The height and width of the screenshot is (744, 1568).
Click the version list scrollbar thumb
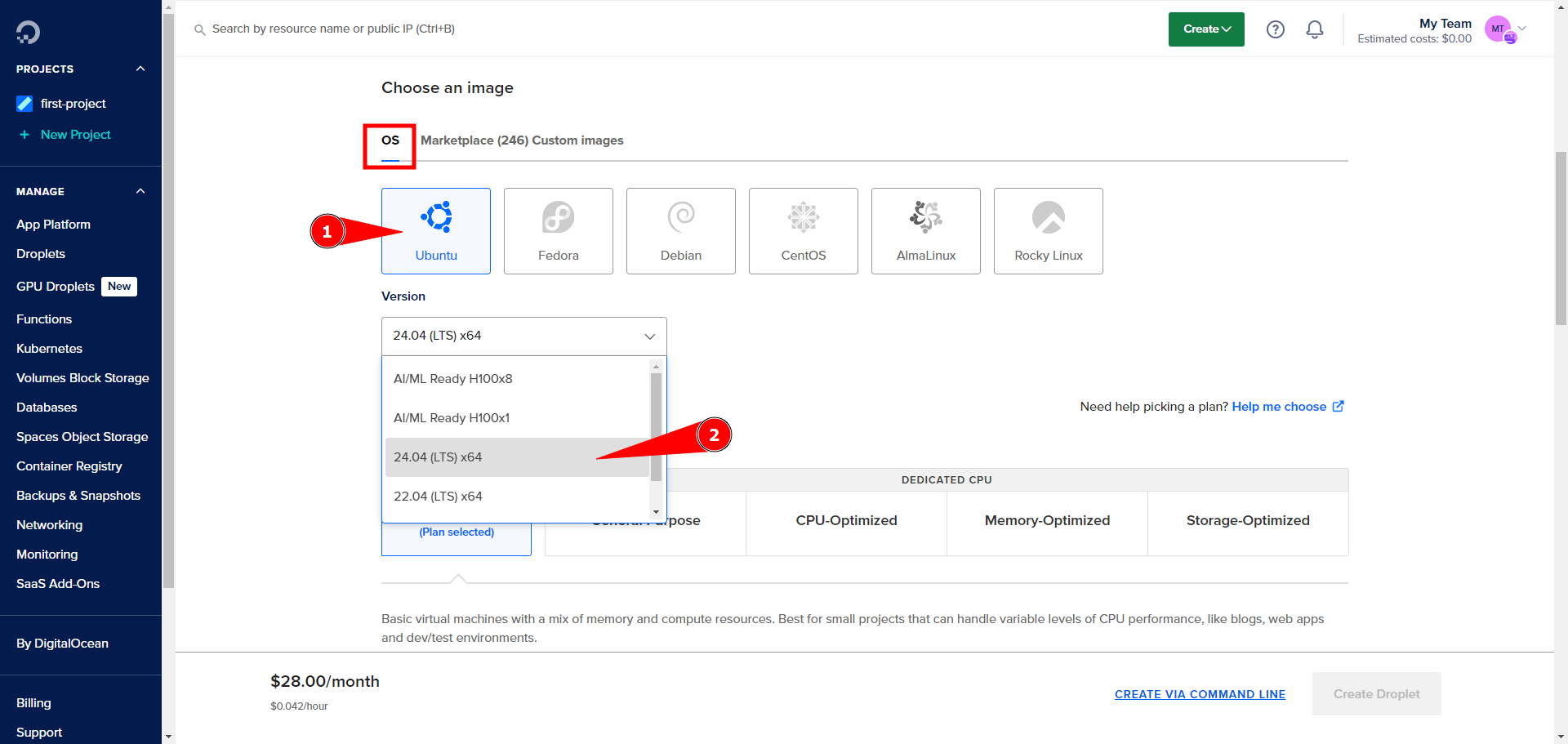pyautogui.click(x=656, y=425)
